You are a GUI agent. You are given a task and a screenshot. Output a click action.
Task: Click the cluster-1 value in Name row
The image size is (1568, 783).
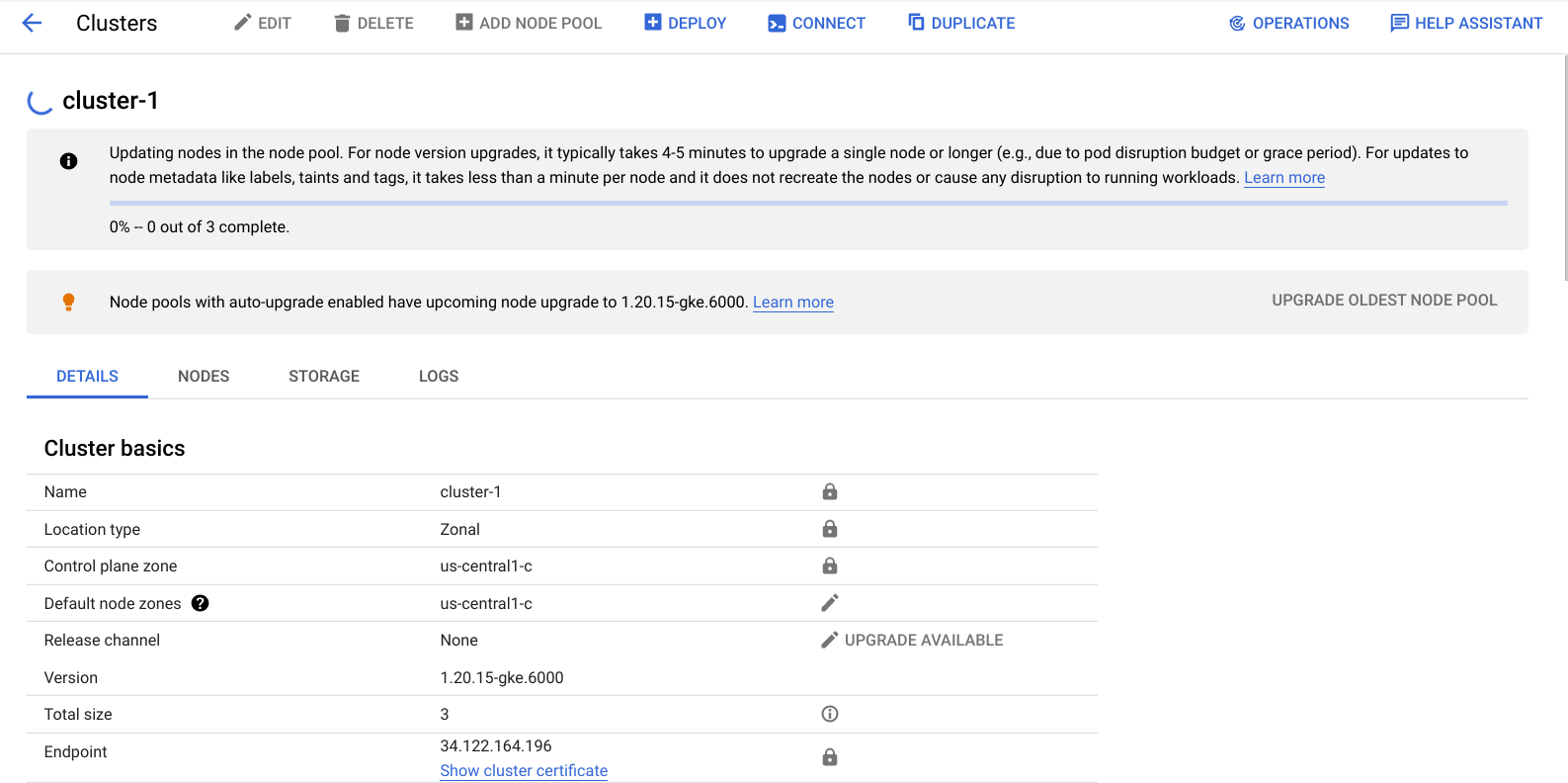click(470, 492)
